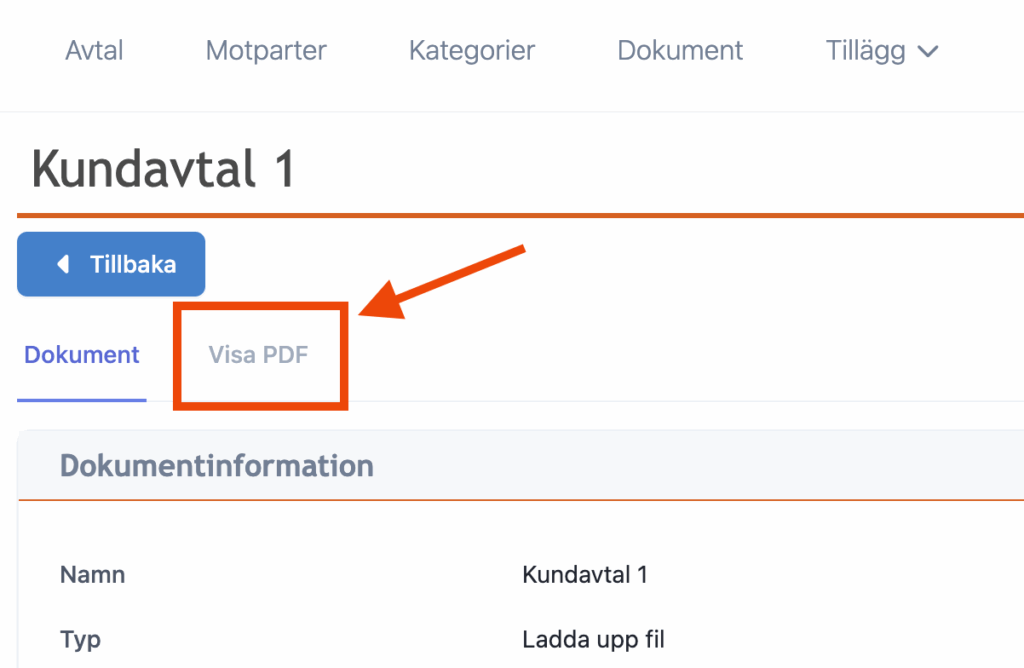The image size is (1024, 668).
Task: Select the Ladda upp fil value
Action: (593, 639)
